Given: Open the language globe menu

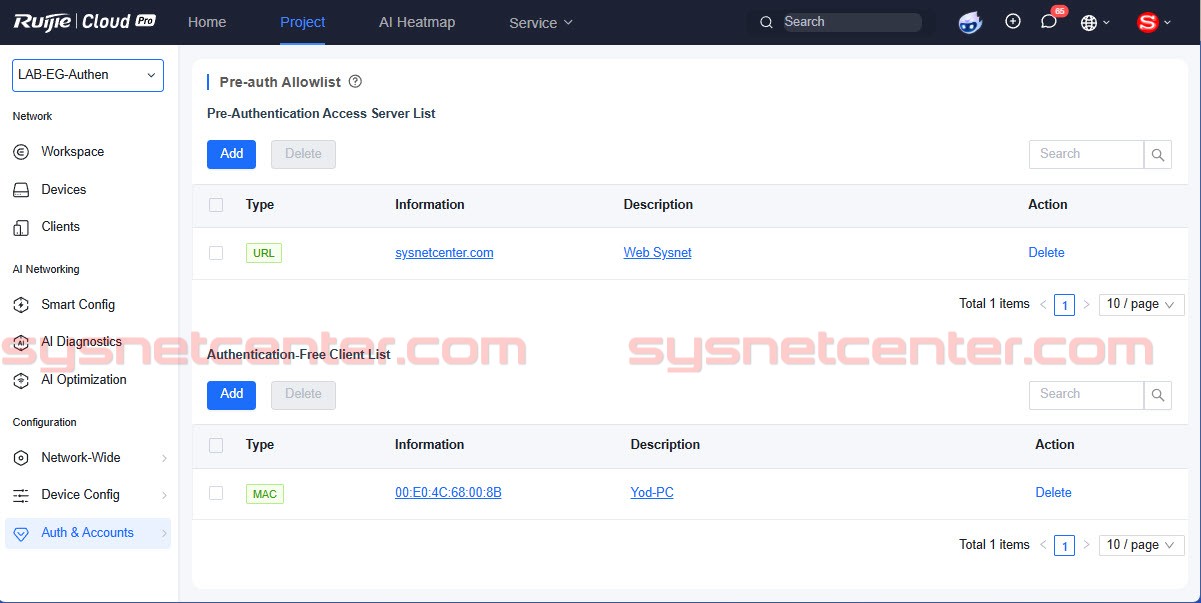Looking at the screenshot, I should coord(1096,22).
